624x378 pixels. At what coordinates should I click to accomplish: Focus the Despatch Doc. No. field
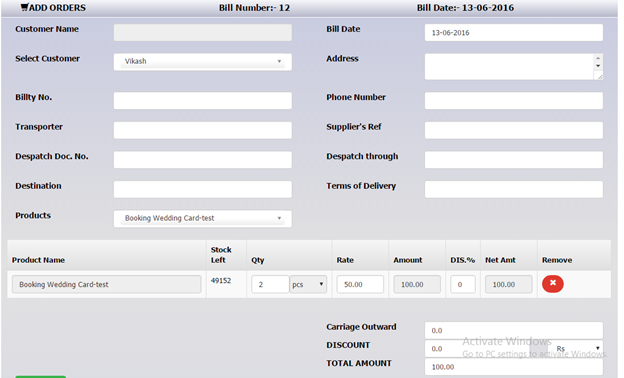pyautogui.click(x=203, y=160)
